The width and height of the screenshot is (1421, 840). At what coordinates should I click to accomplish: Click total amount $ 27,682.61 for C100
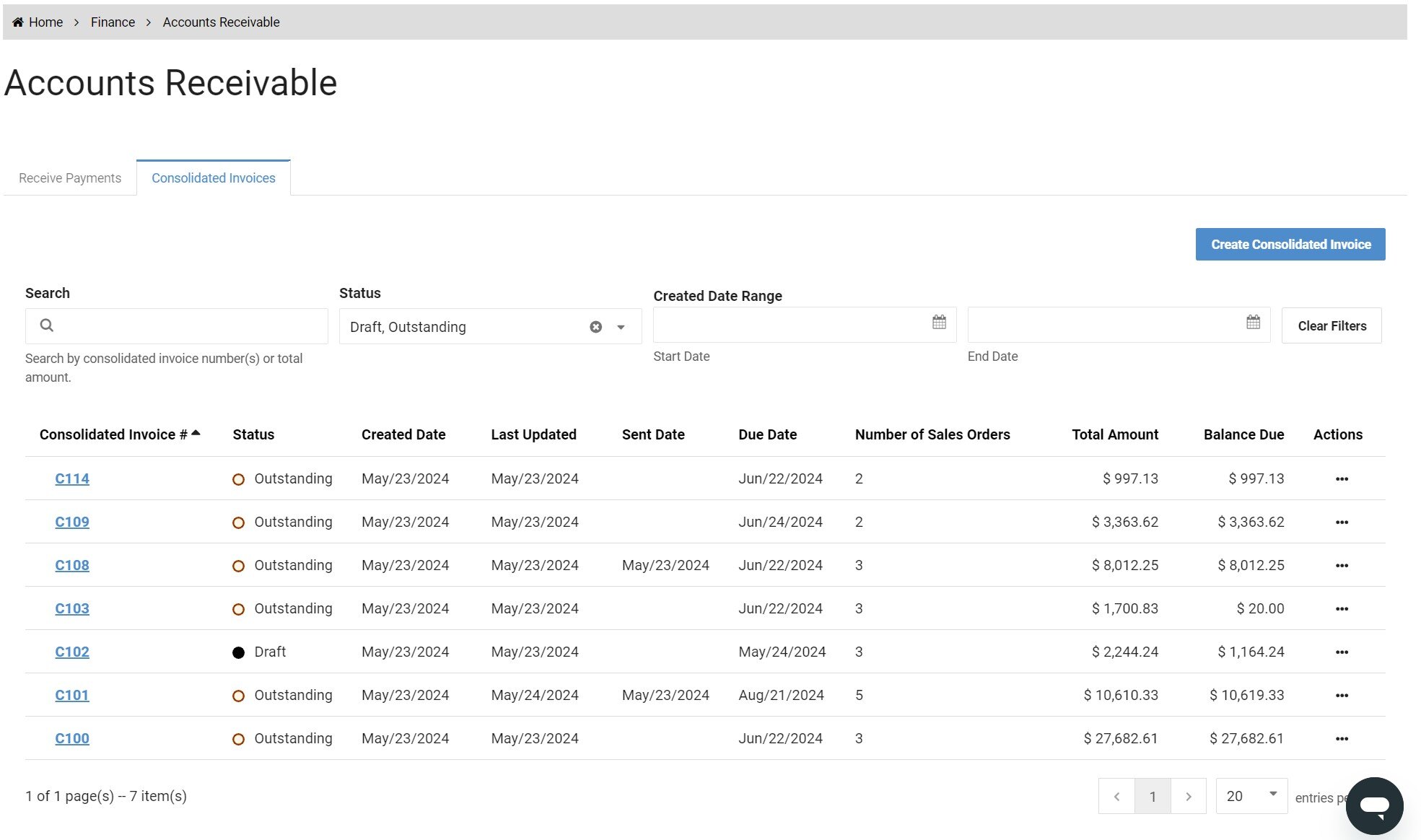click(x=1121, y=738)
